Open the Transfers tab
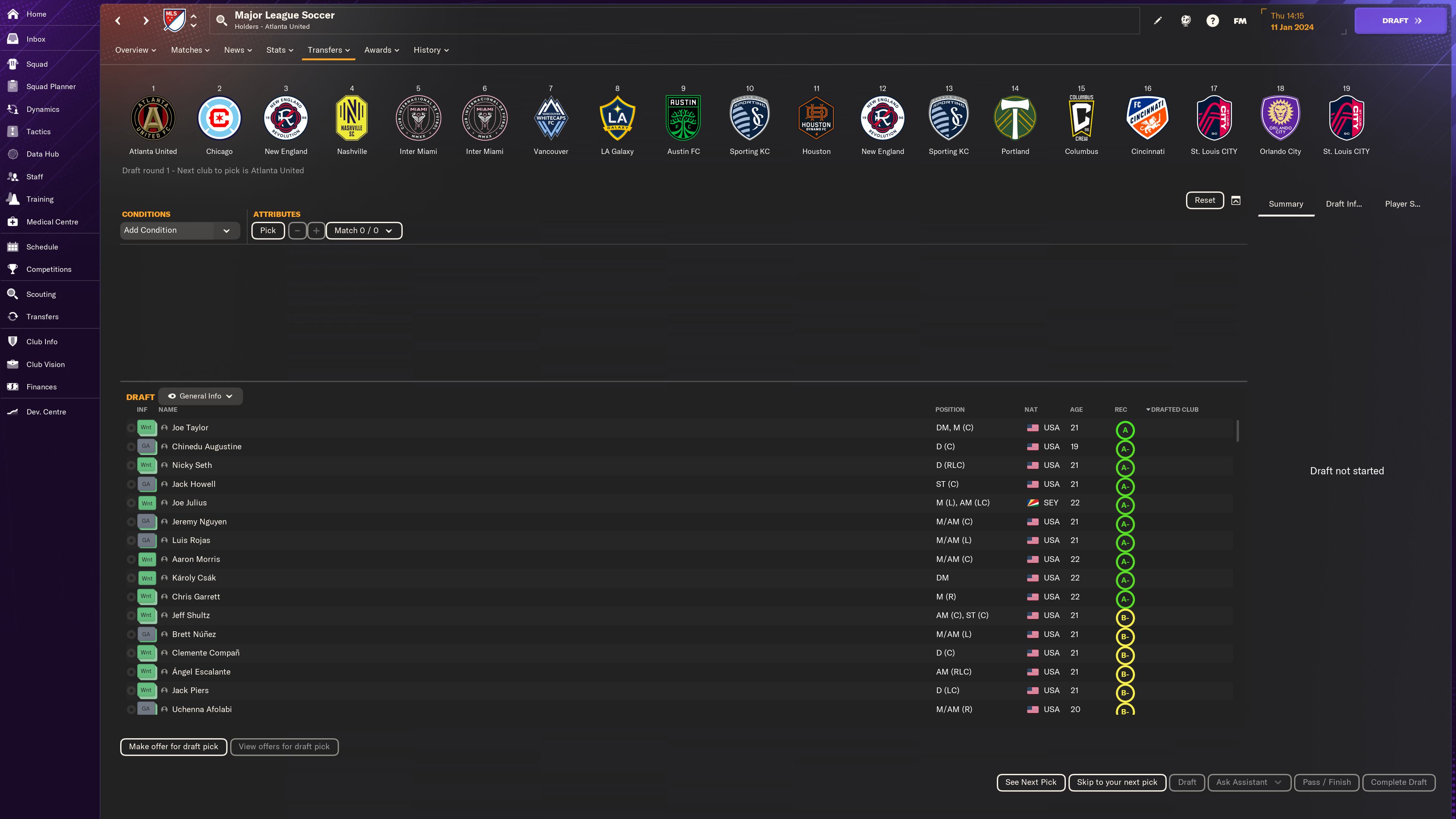The height and width of the screenshot is (819, 1456). (x=329, y=50)
